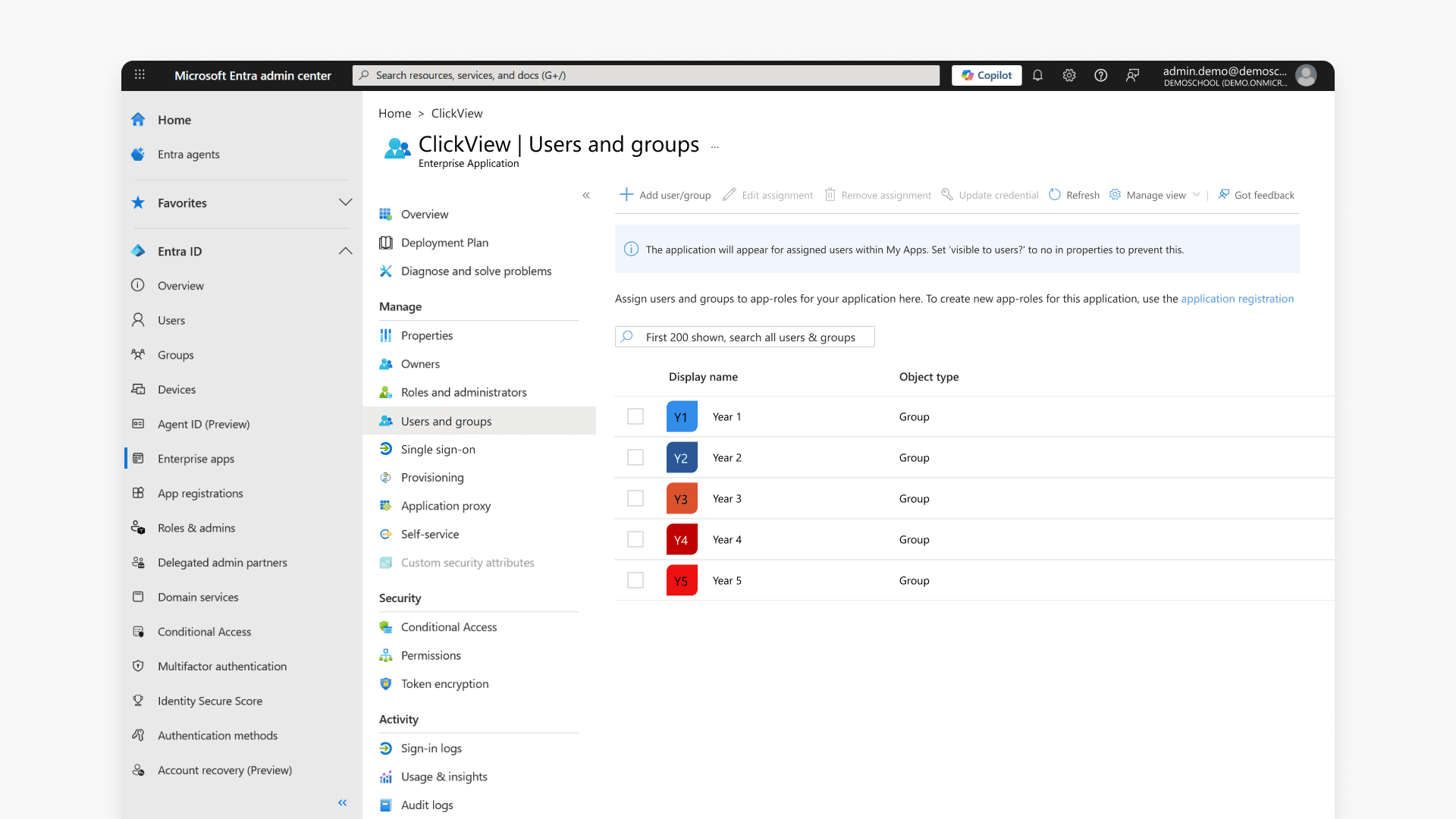Click the Application proxy icon
The width and height of the screenshot is (1456, 819).
coord(385,506)
